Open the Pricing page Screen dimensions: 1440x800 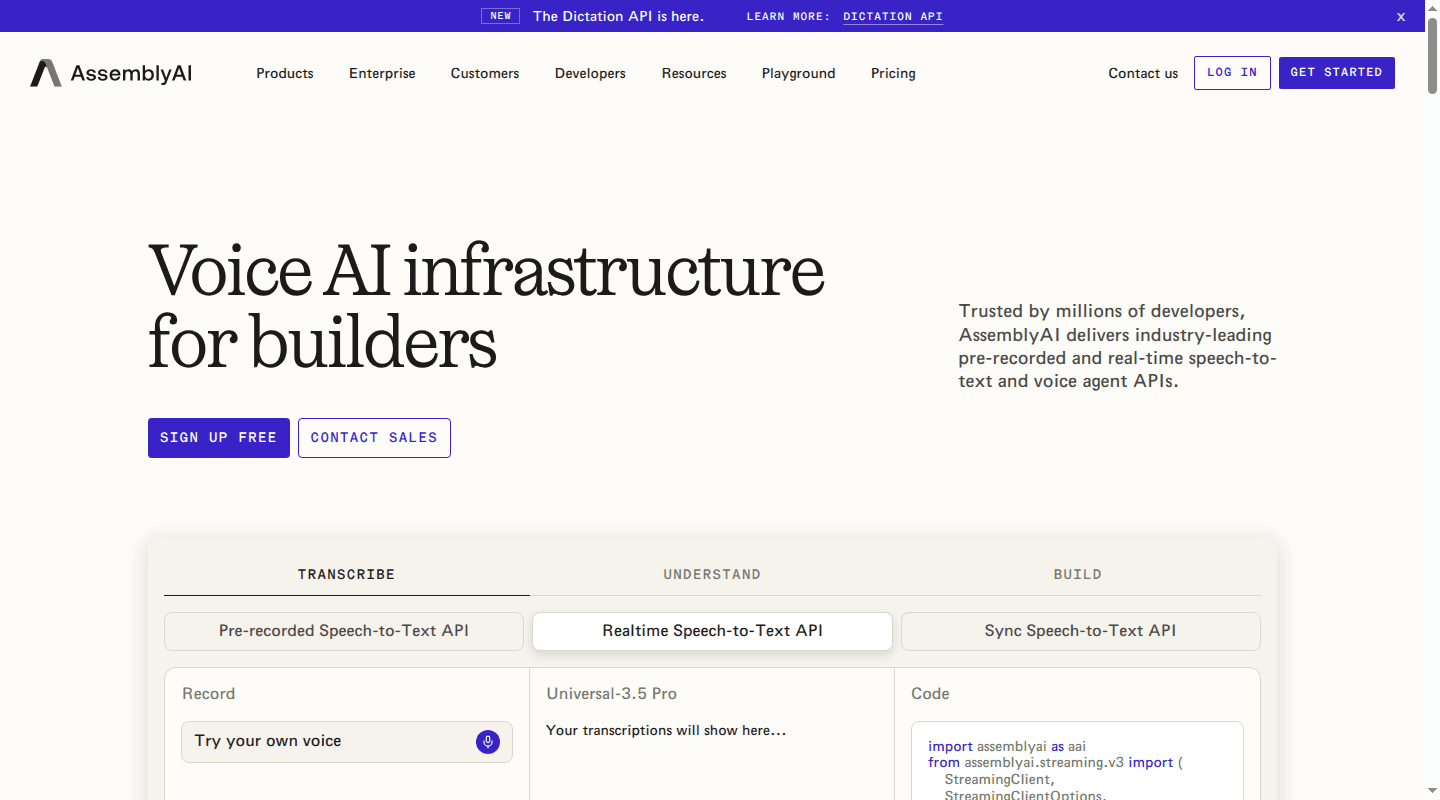(893, 73)
